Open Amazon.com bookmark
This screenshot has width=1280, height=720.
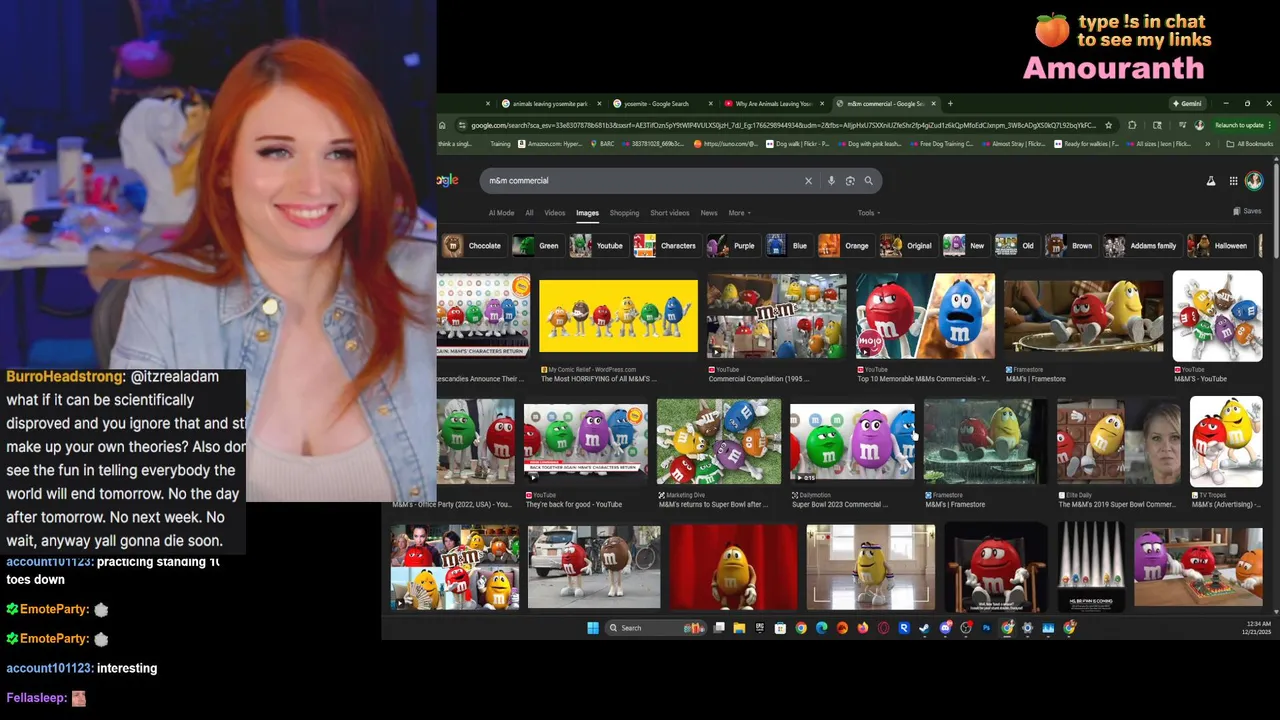coord(550,144)
